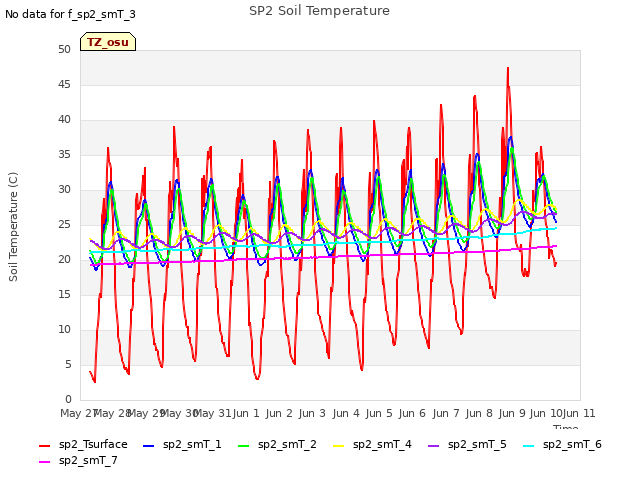
Task: Select the sp2_smT_7 legend label
Action: (x=88, y=460)
